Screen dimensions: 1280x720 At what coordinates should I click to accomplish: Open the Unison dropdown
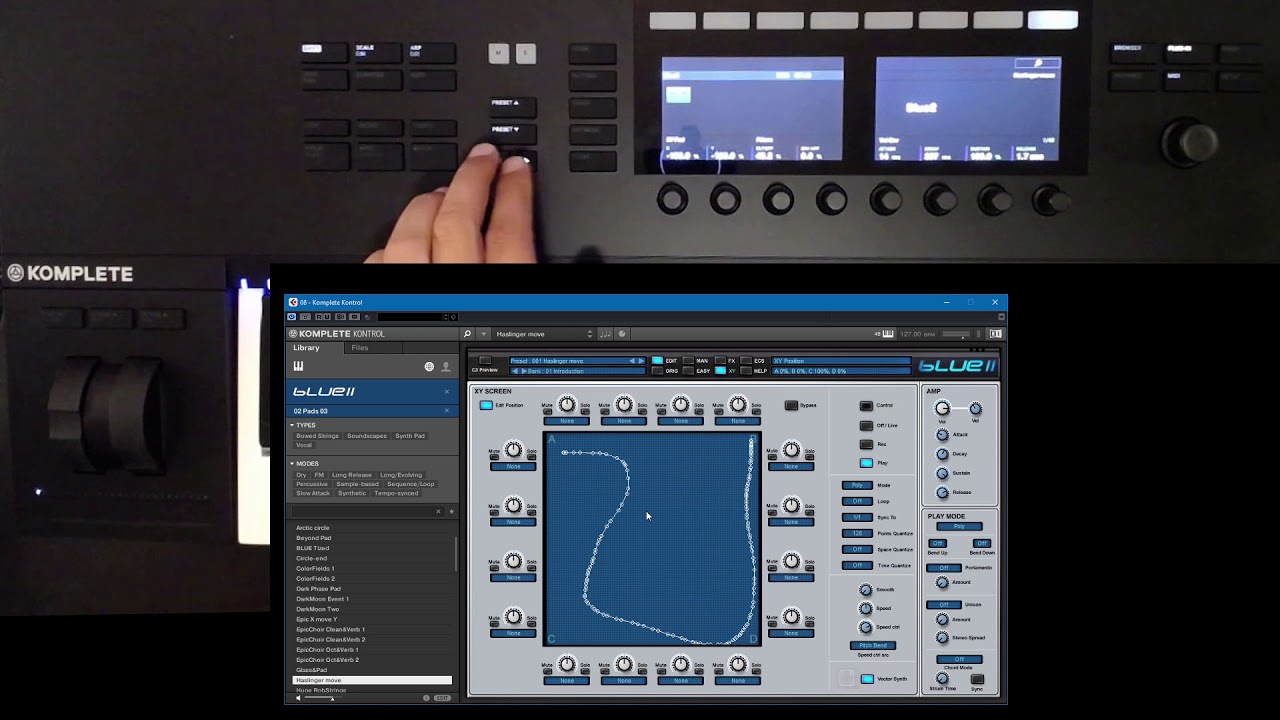943,604
